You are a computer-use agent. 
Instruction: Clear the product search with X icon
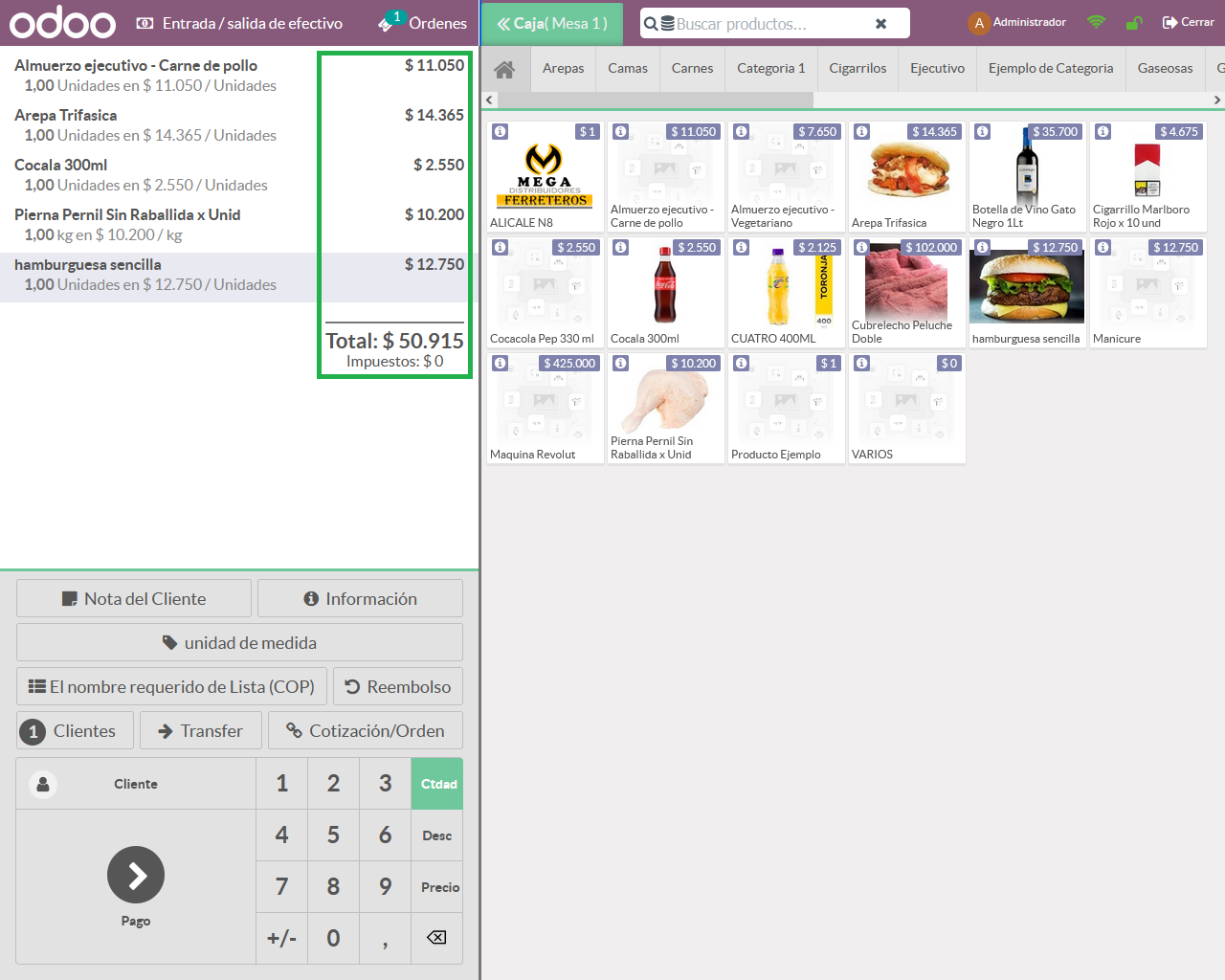880,24
